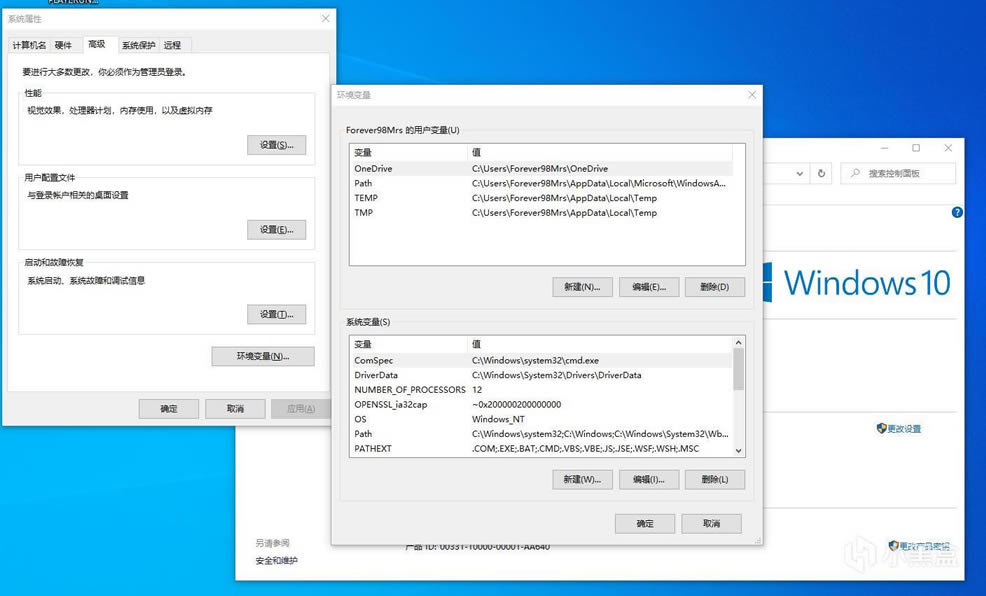Click 设置(T) under 启动和故障恢复
This screenshot has width=986, height=596.
click(x=277, y=314)
